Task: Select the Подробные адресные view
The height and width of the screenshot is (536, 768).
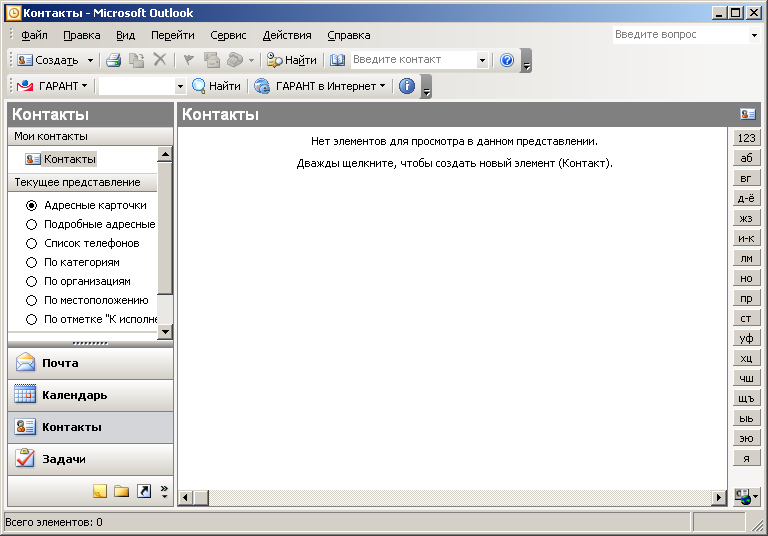Action: (91, 224)
